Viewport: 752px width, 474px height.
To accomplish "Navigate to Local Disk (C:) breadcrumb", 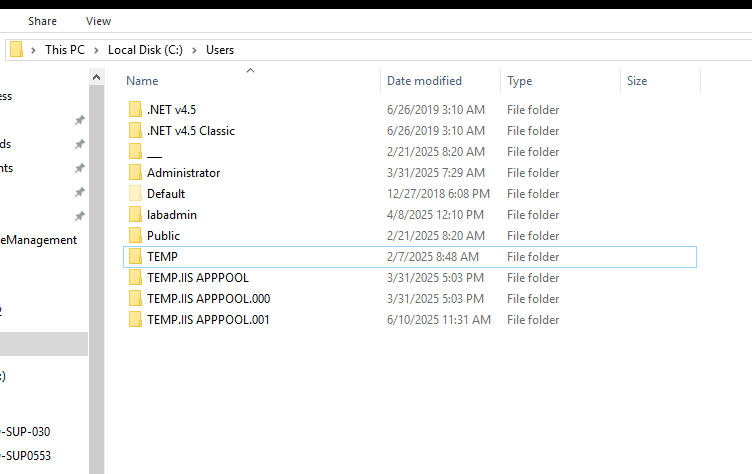I will 145,50.
